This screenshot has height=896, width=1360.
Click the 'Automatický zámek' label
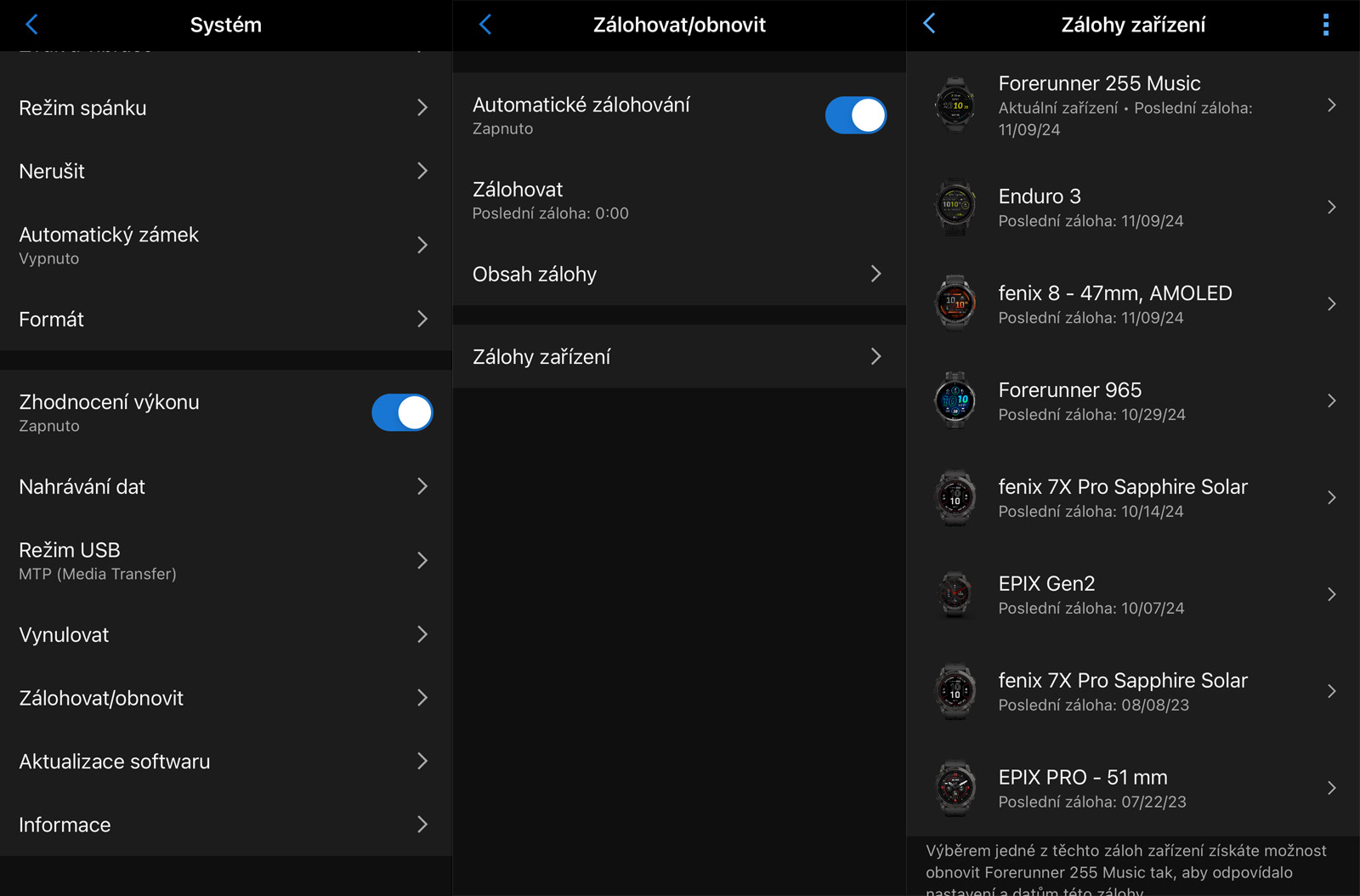pyautogui.click(x=109, y=235)
